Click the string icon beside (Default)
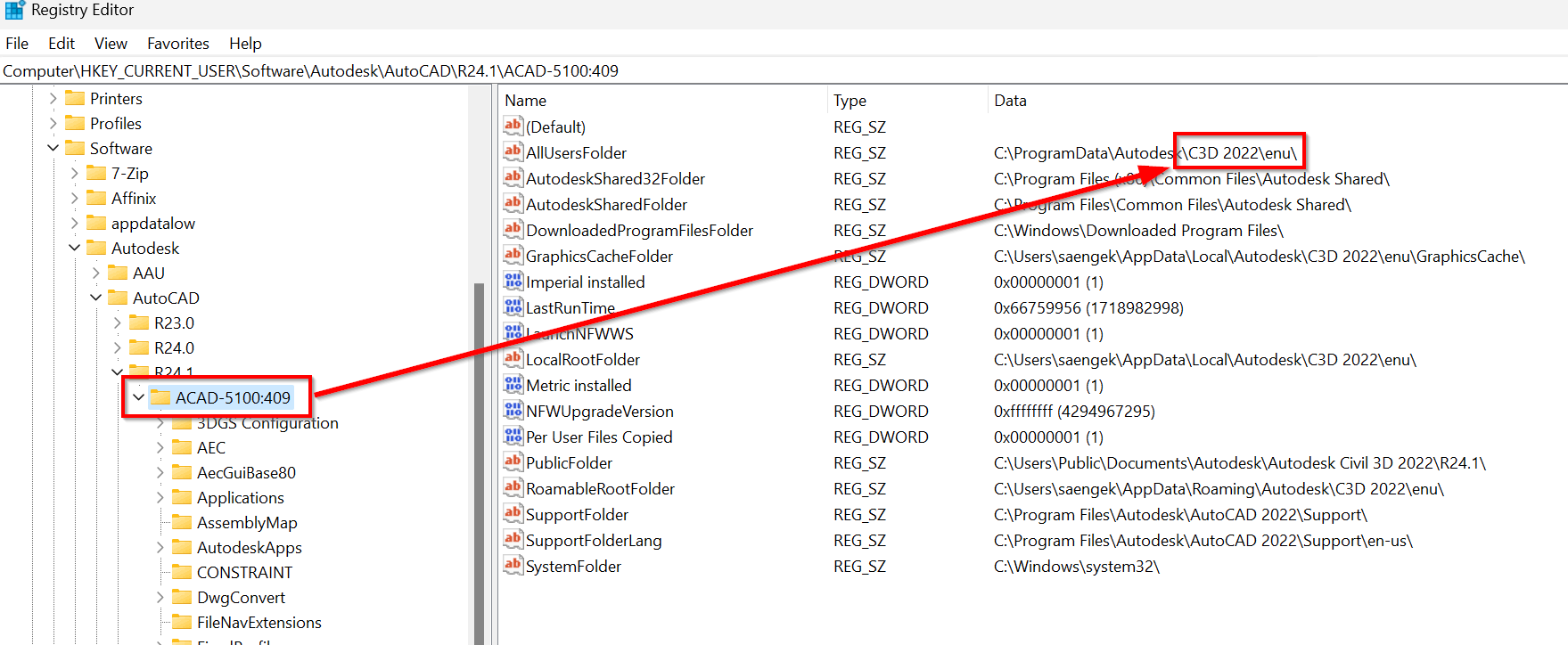This screenshot has height=645, width=1568. pyautogui.click(x=513, y=126)
